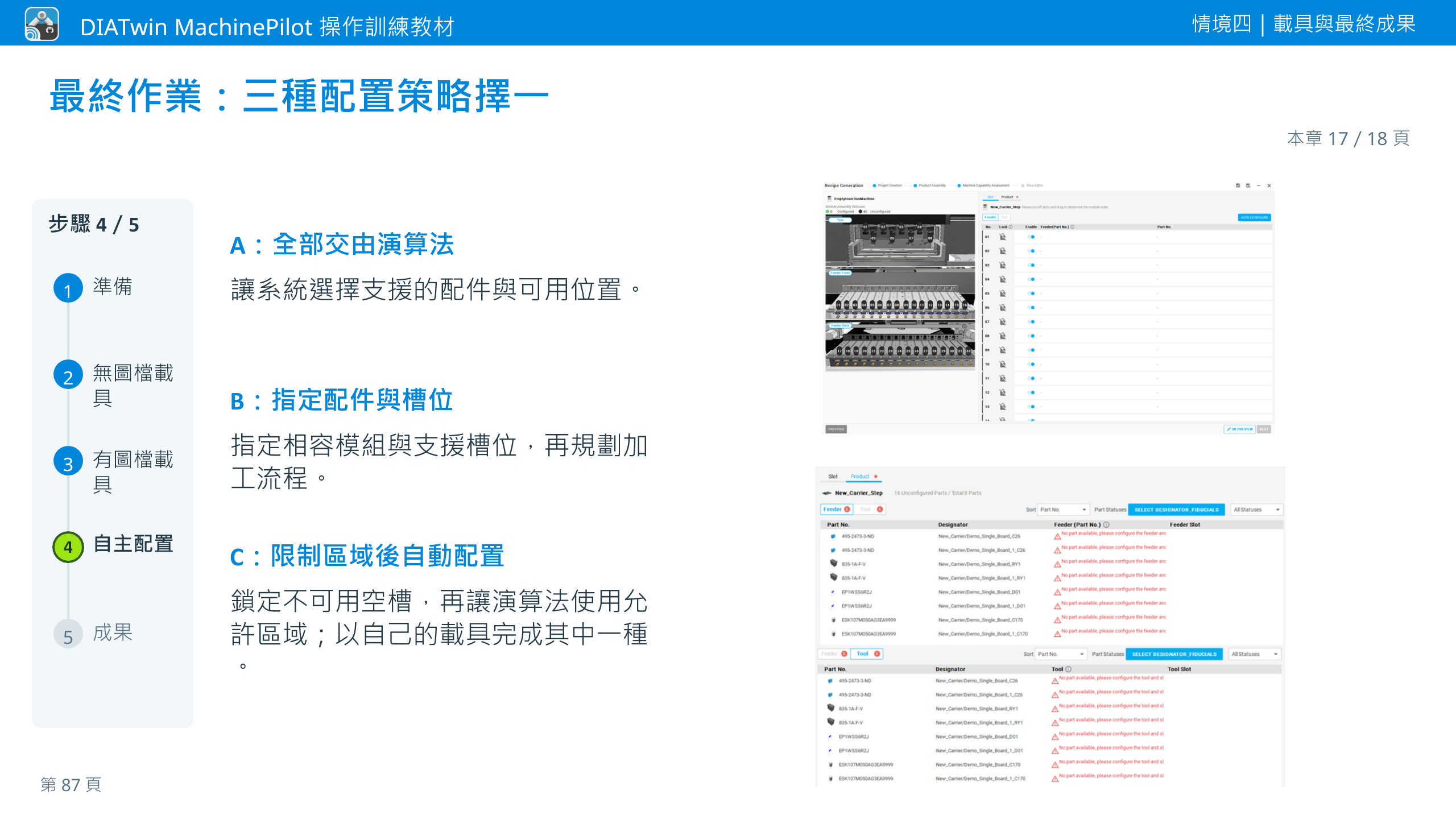Click the lock icon for slot 01
Image resolution: width=1456 pixels, height=819 pixels.
click(1003, 237)
